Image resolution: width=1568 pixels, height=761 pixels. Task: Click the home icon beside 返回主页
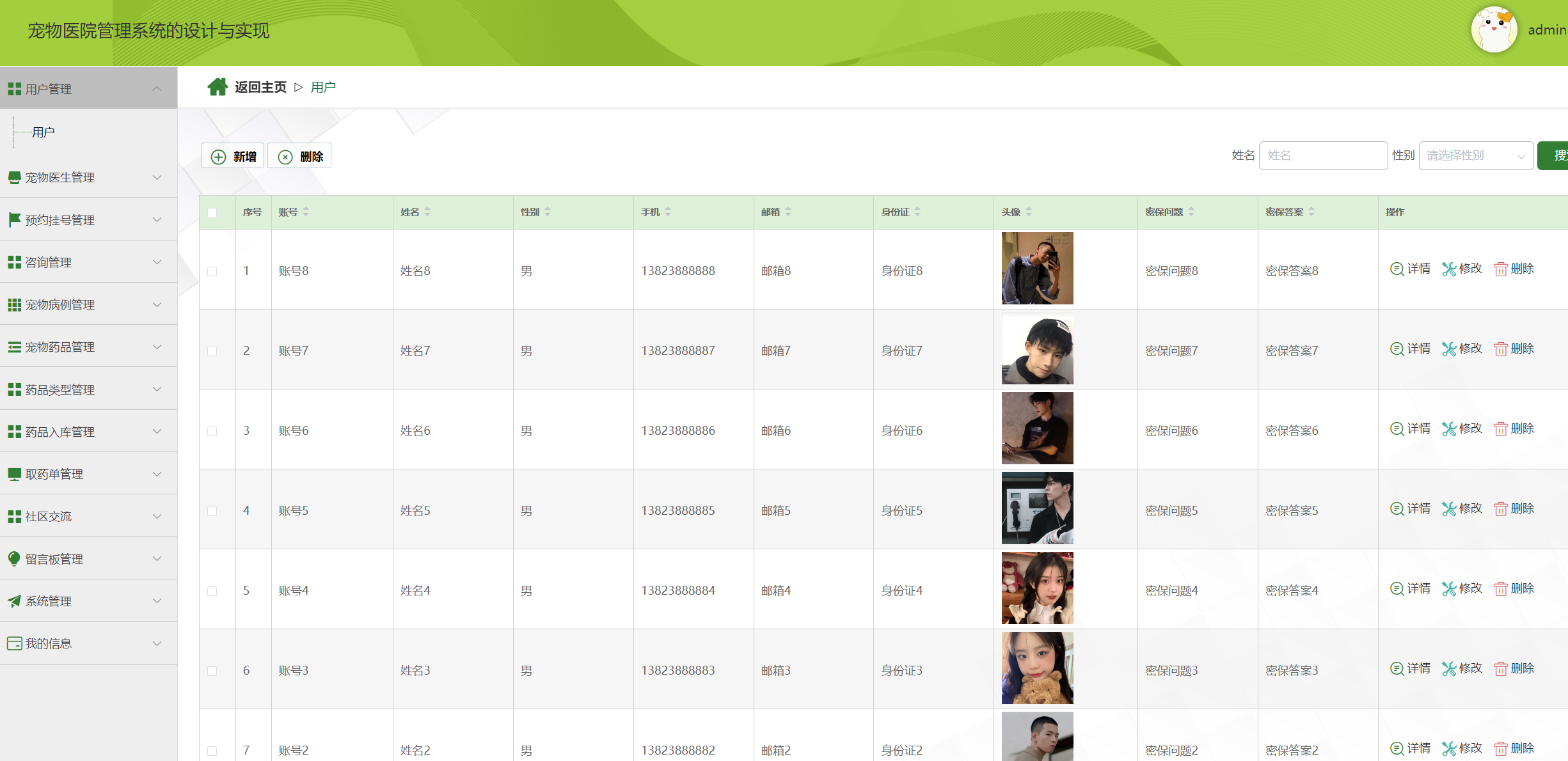click(x=218, y=87)
